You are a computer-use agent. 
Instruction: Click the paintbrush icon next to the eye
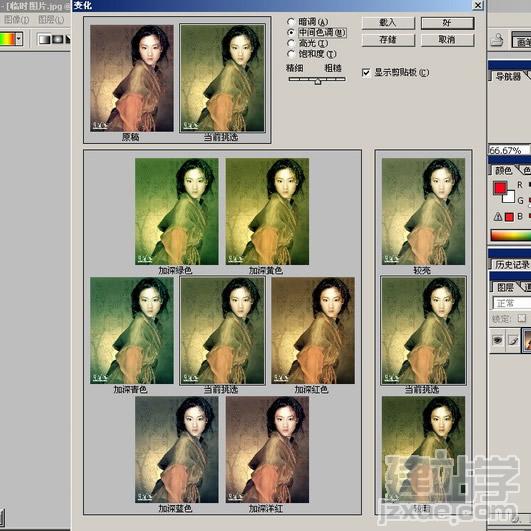[513, 341]
